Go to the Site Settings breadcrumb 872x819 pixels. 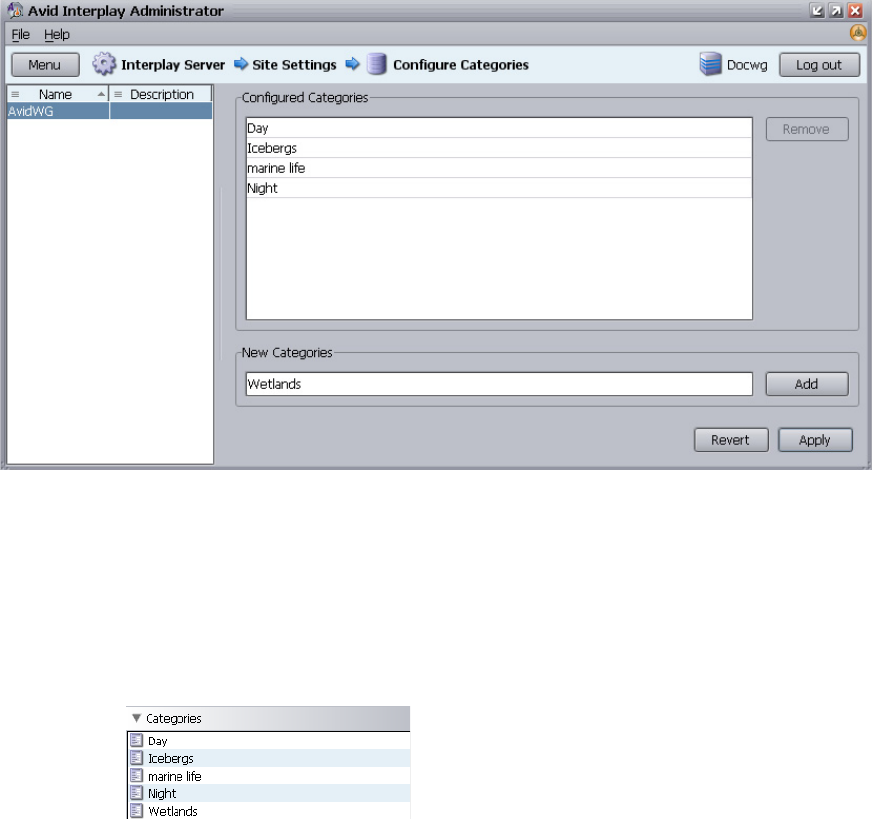pos(294,65)
